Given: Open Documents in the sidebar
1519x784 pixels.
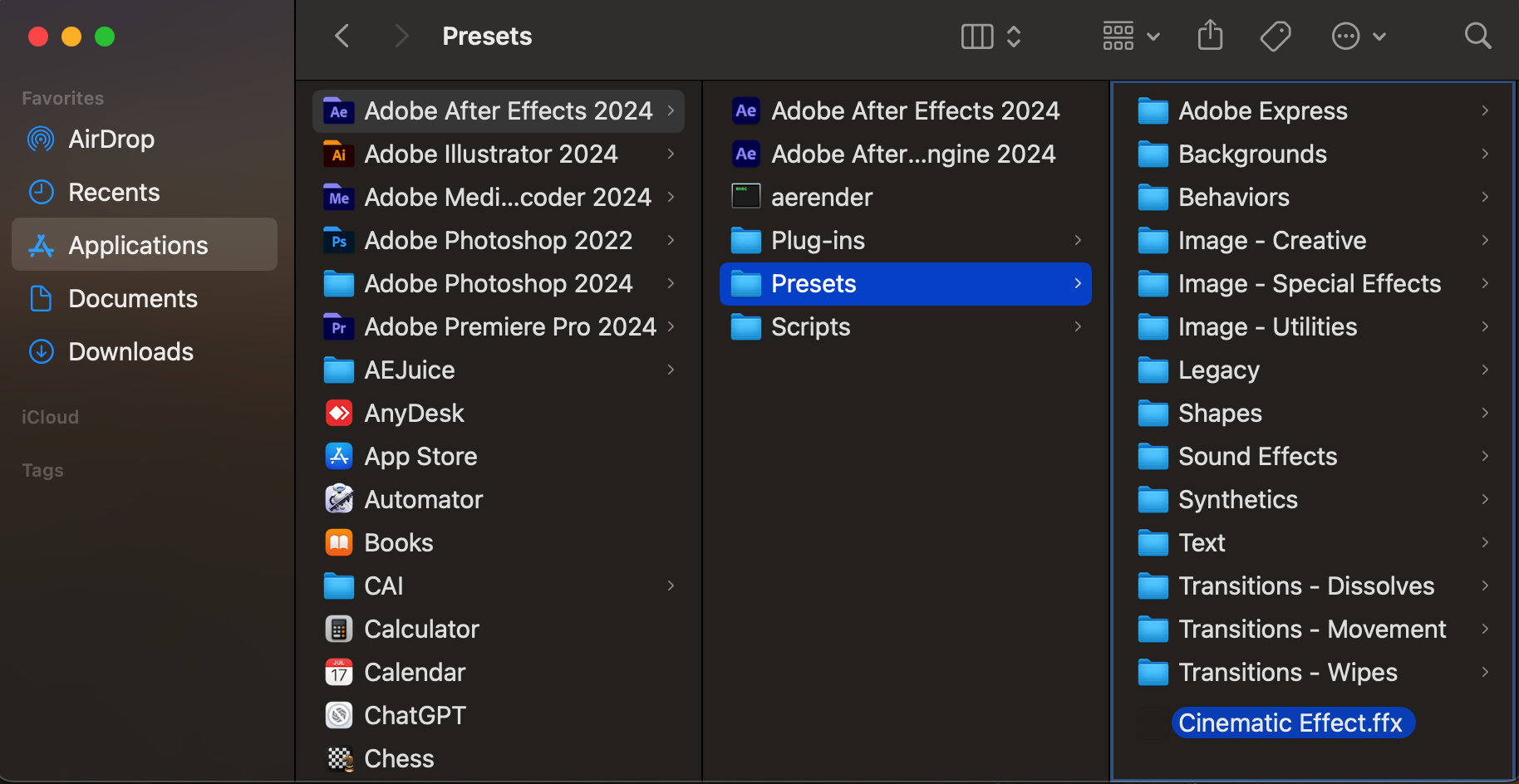Looking at the screenshot, I should (133, 298).
